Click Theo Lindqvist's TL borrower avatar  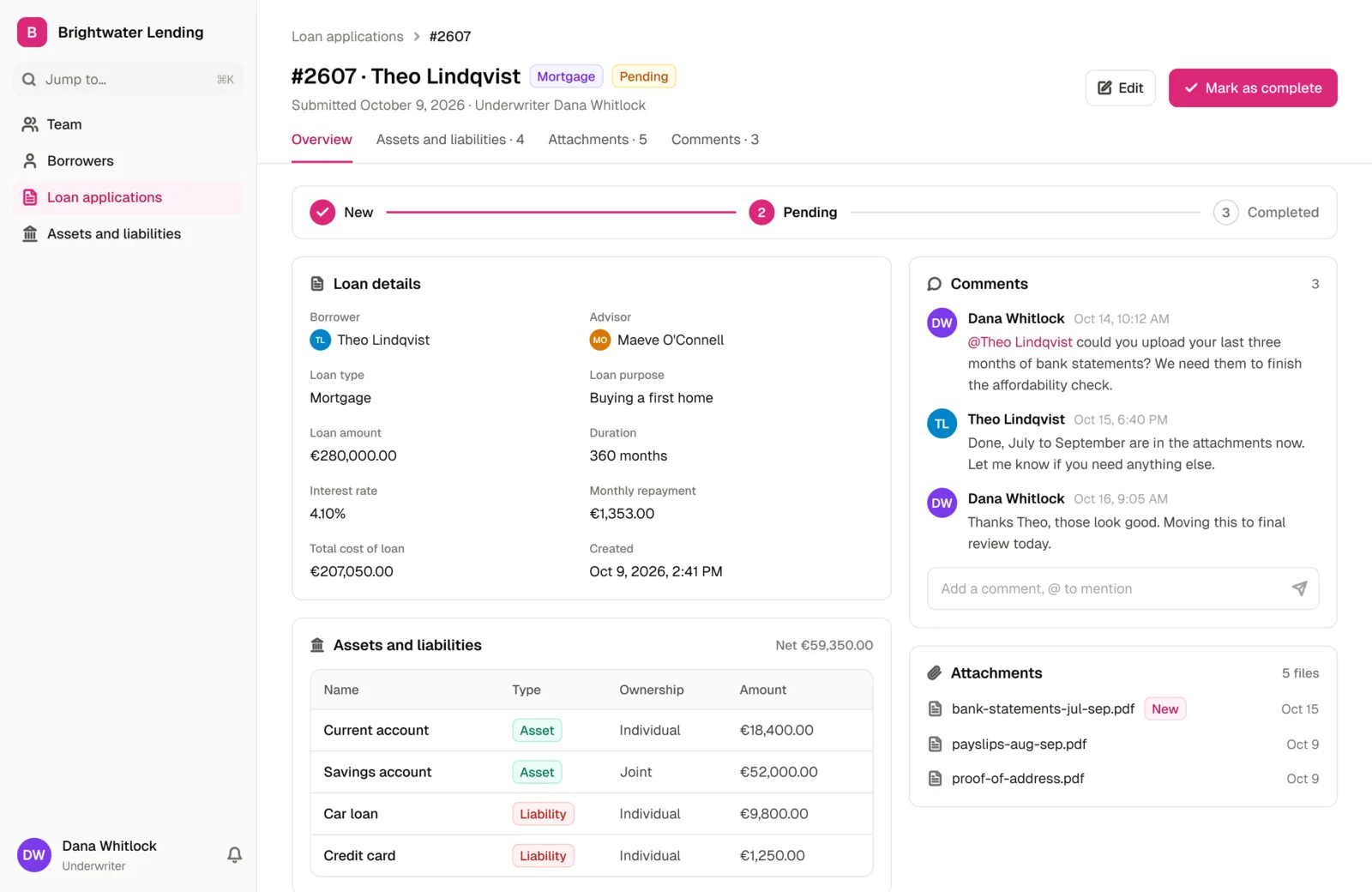click(x=320, y=341)
